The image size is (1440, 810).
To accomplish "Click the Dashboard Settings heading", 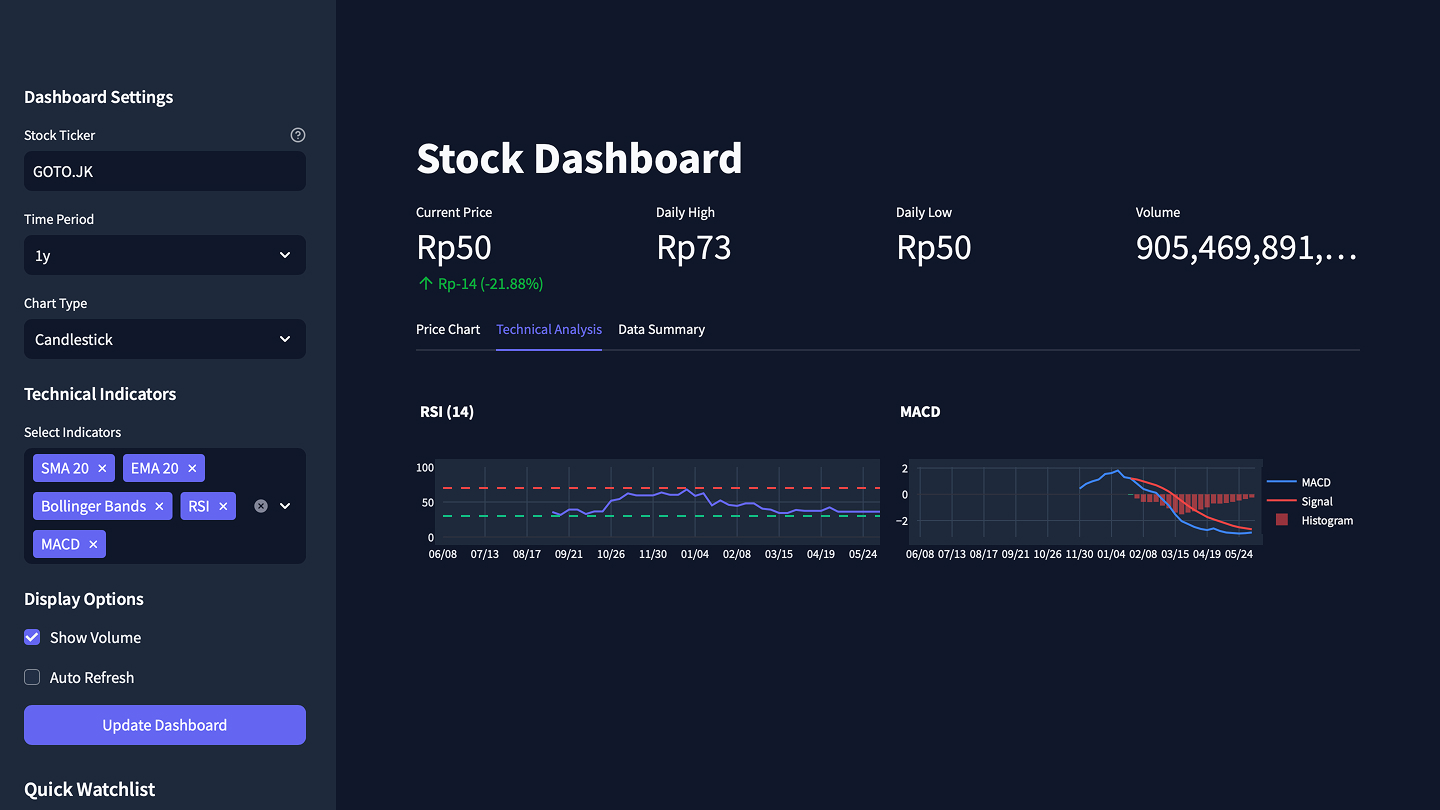I will click(x=99, y=97).
